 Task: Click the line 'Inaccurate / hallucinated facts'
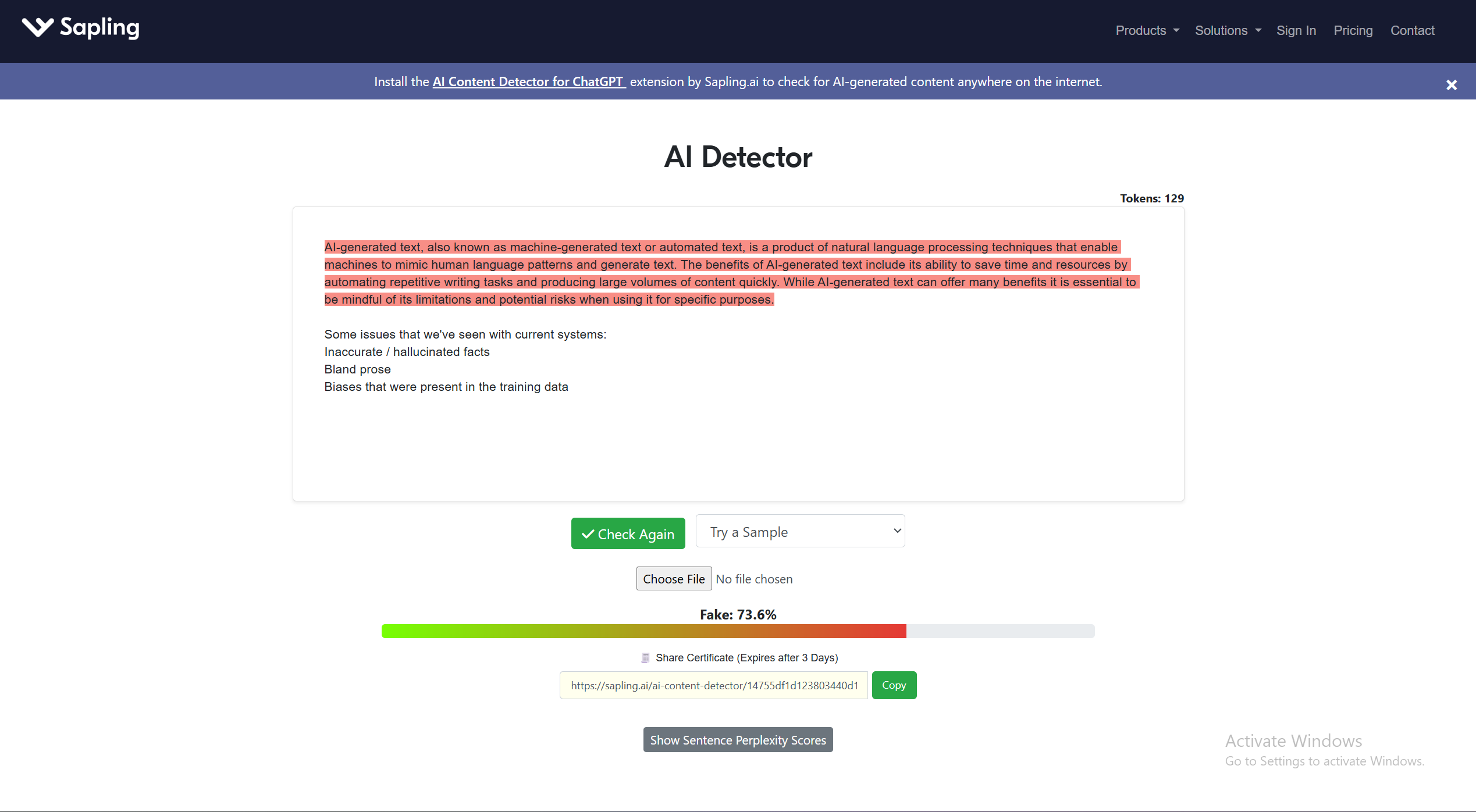pos(407,352)
